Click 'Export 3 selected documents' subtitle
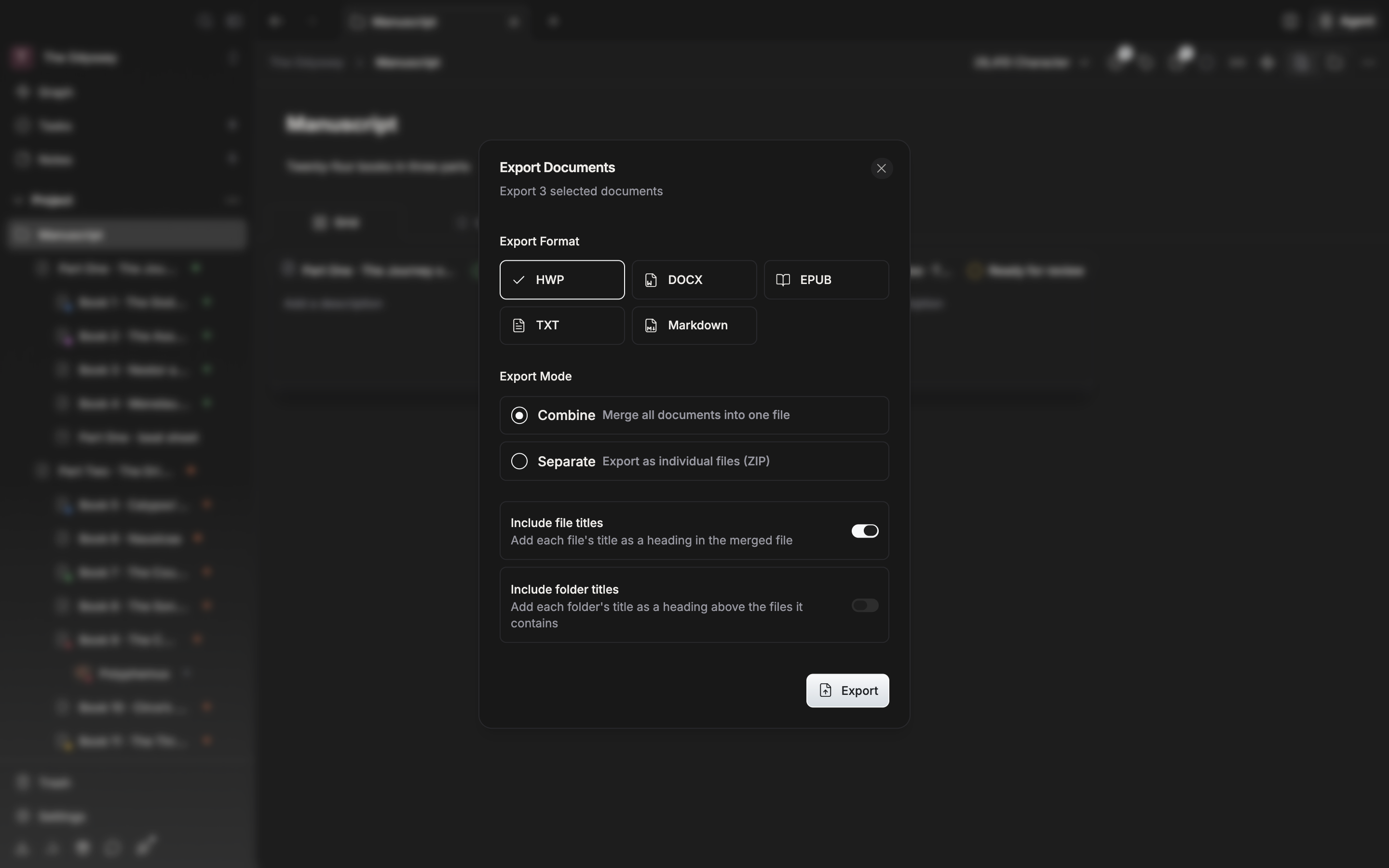Screen dimensions: 1389x868 tap(581, 191)
